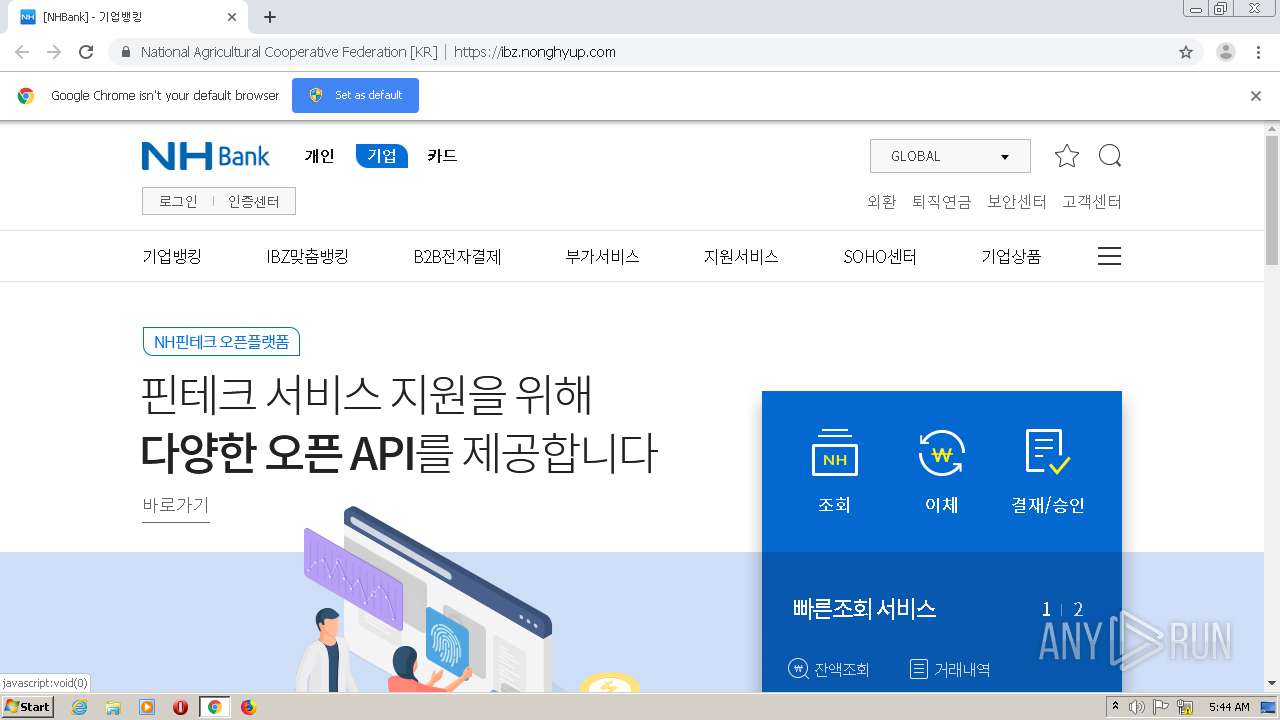
Task: Launch Internet Explorer from taskbar
Action: coord(80,707)
